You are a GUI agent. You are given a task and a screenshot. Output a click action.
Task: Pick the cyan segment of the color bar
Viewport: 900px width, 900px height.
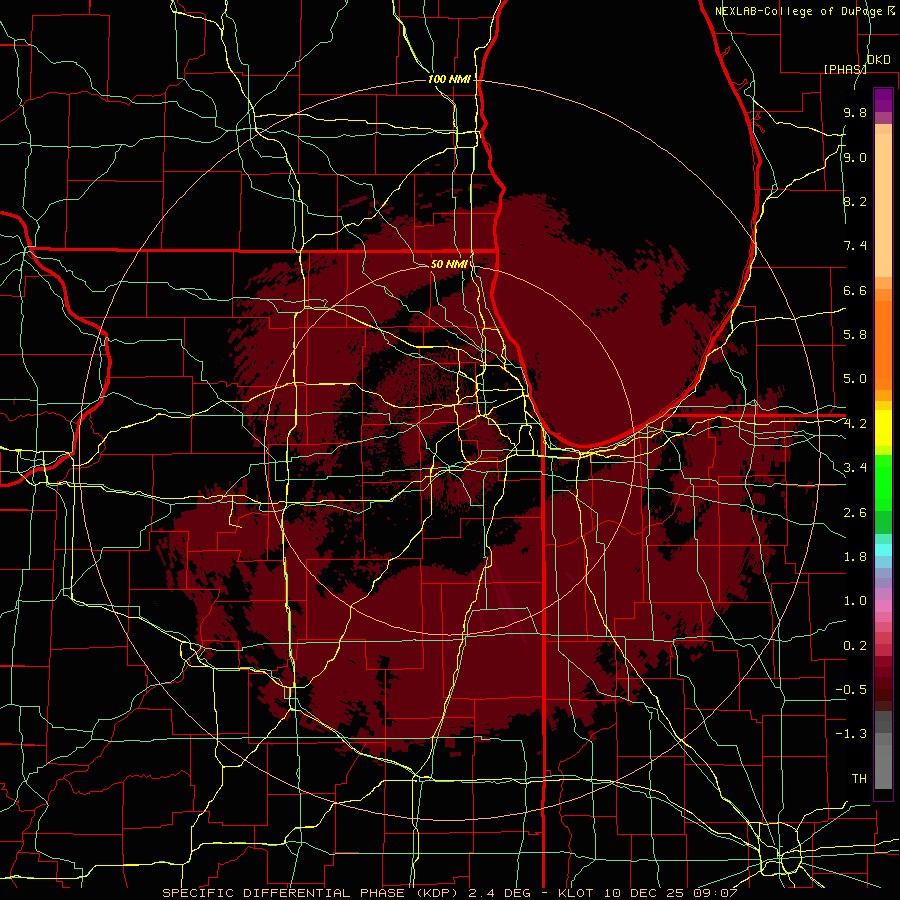coord(883,550)
